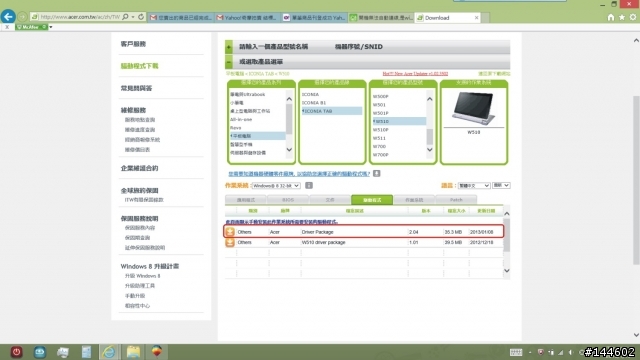The image size is (640, 360).
Task: Download the W510 driver package icon
Action: pos(230,242)
